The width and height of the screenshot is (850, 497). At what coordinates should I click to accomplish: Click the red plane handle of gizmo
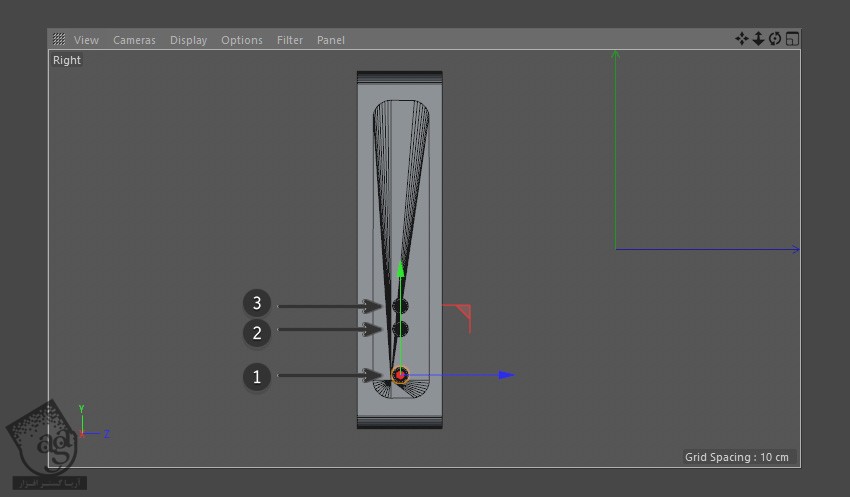click(460, 314)
